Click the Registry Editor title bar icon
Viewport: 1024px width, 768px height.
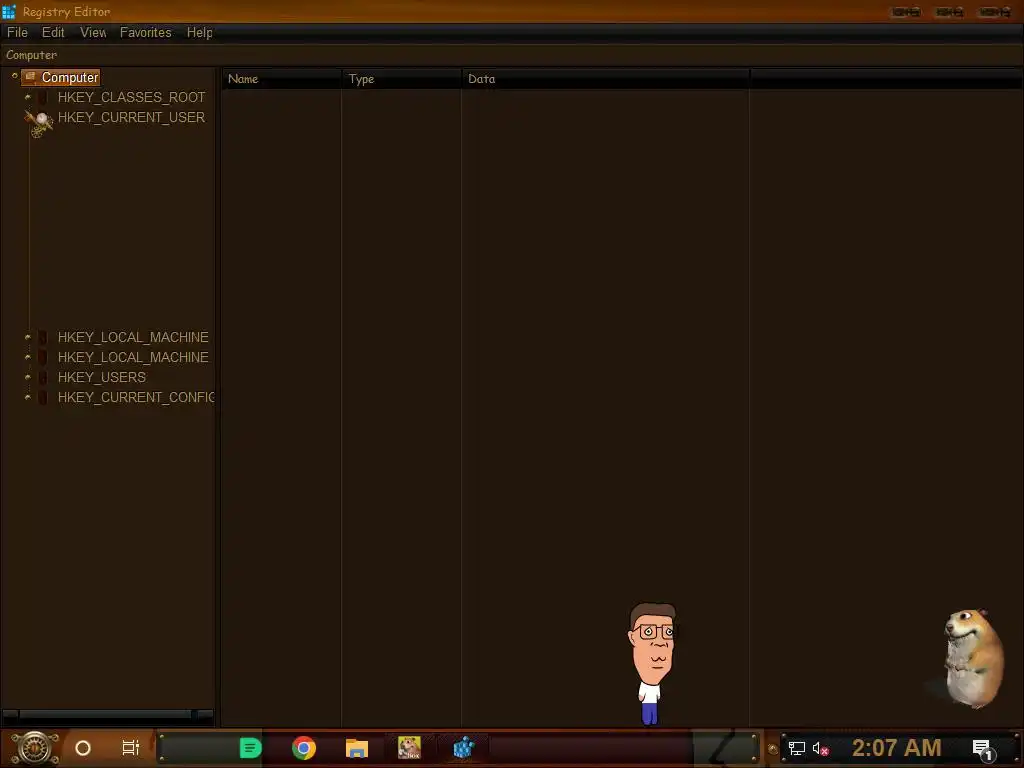[x=8, y=11]
